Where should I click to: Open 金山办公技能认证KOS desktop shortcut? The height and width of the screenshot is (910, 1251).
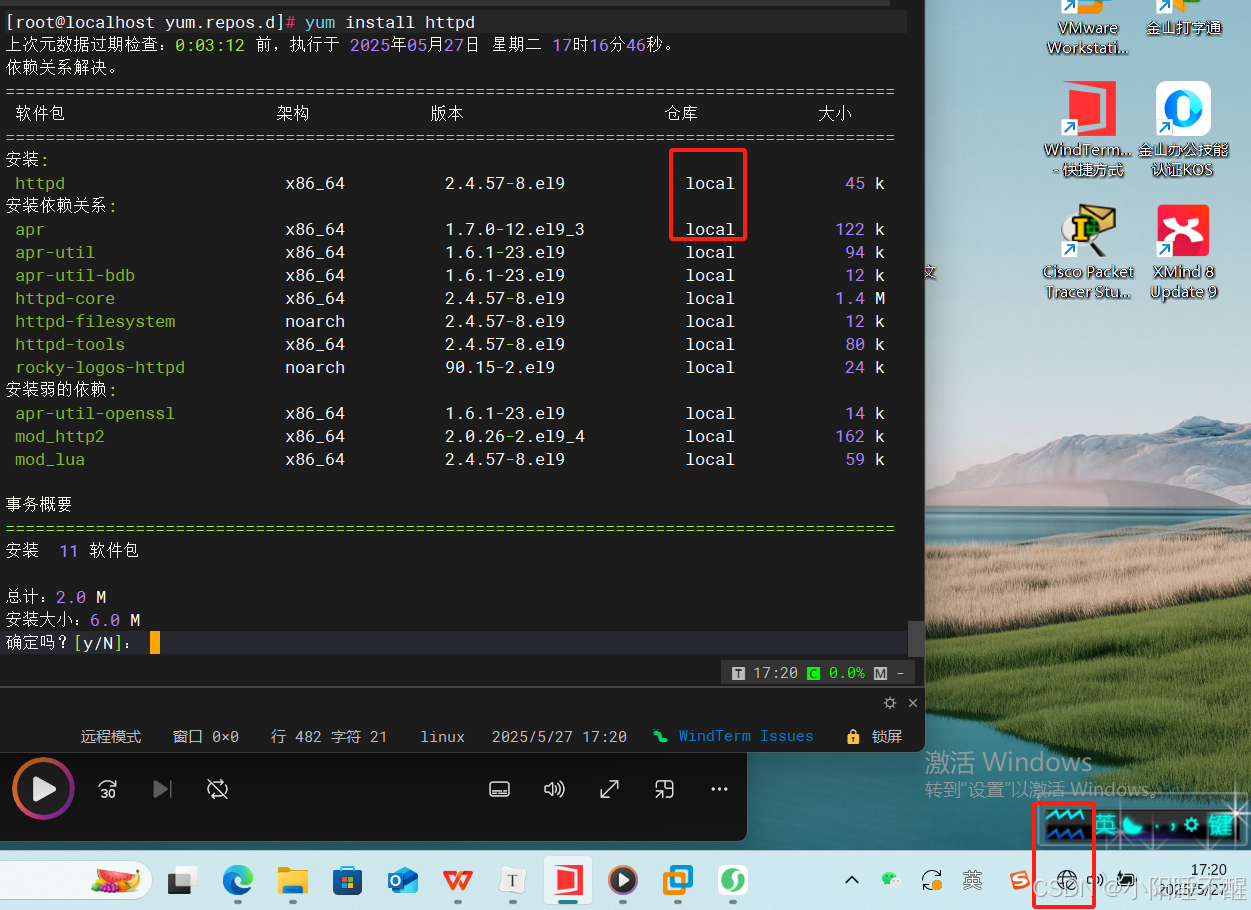coord(1184,130)
